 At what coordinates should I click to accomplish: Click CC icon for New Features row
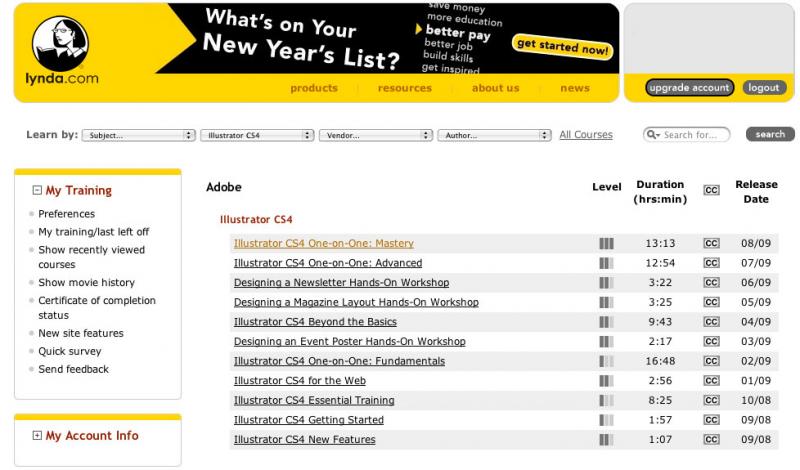(x=711, y=439)
